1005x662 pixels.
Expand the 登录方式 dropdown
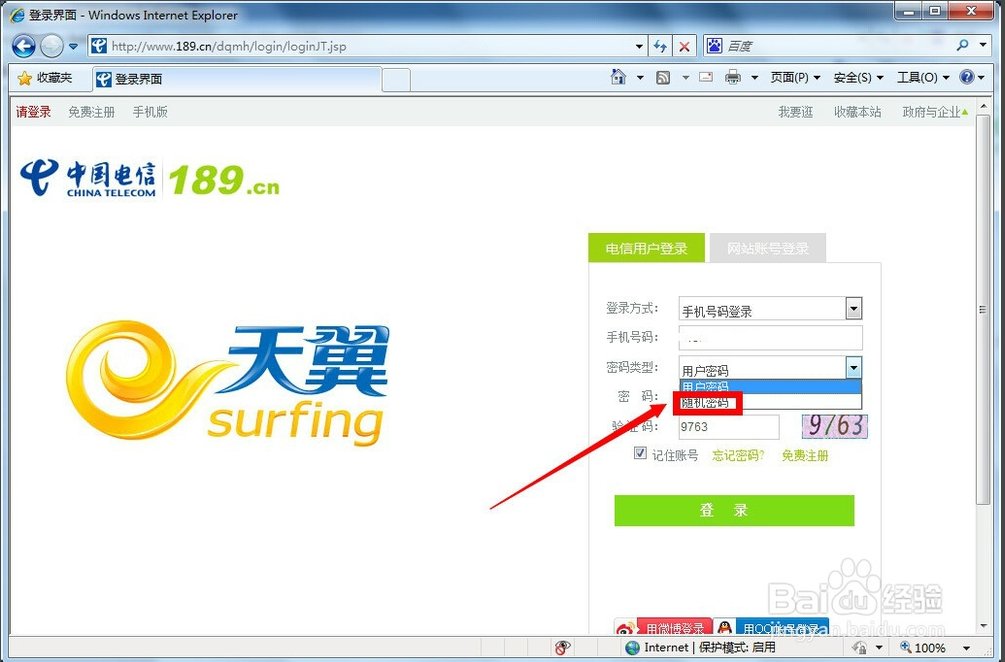coord(853,309)
